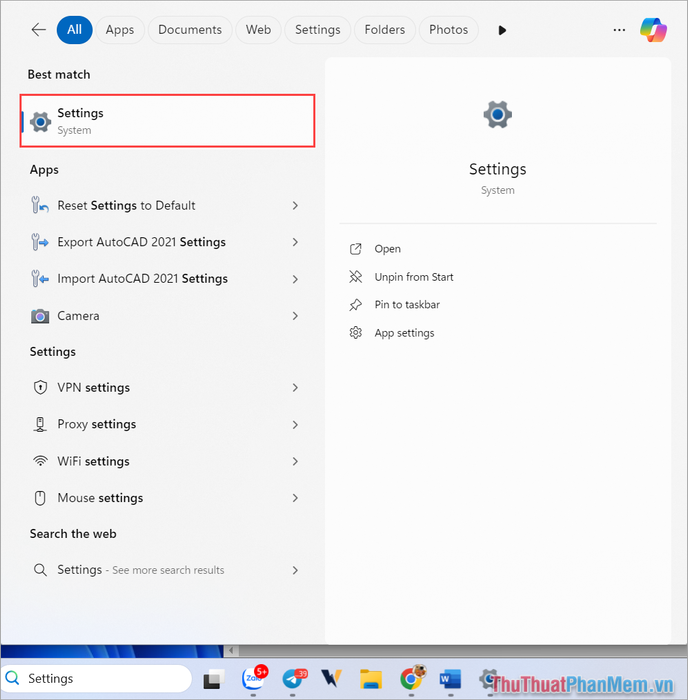This screenshot has height=700, width=688.
Task: Open the three-dots more options menu
Action: (x=619, y=30)
